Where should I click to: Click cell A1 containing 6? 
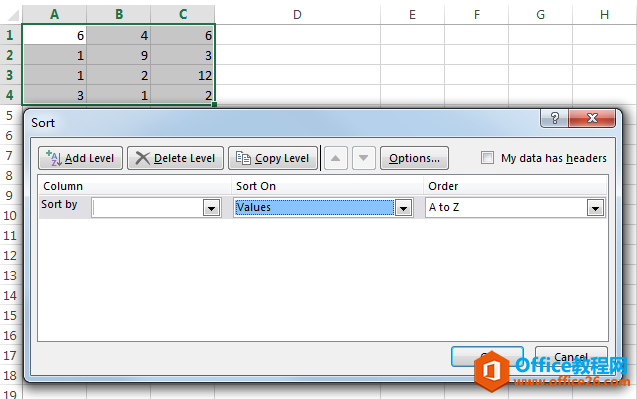point(54,35)
